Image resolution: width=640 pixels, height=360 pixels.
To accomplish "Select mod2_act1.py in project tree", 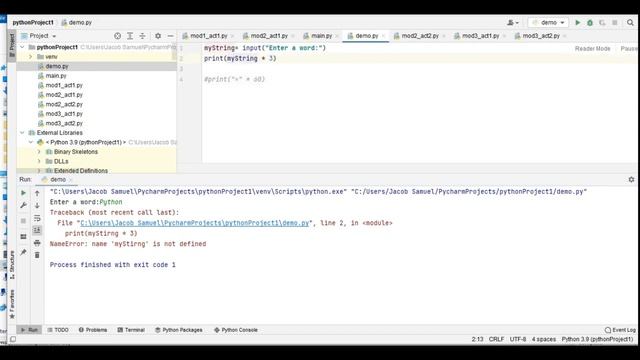I will pyautogui.click(x=64, y=95).
